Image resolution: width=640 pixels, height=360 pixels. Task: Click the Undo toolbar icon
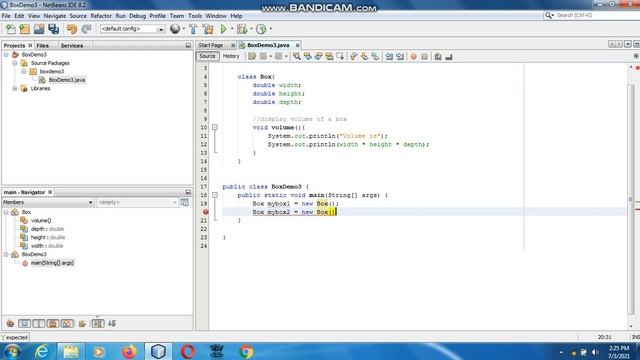pos(72,29)
